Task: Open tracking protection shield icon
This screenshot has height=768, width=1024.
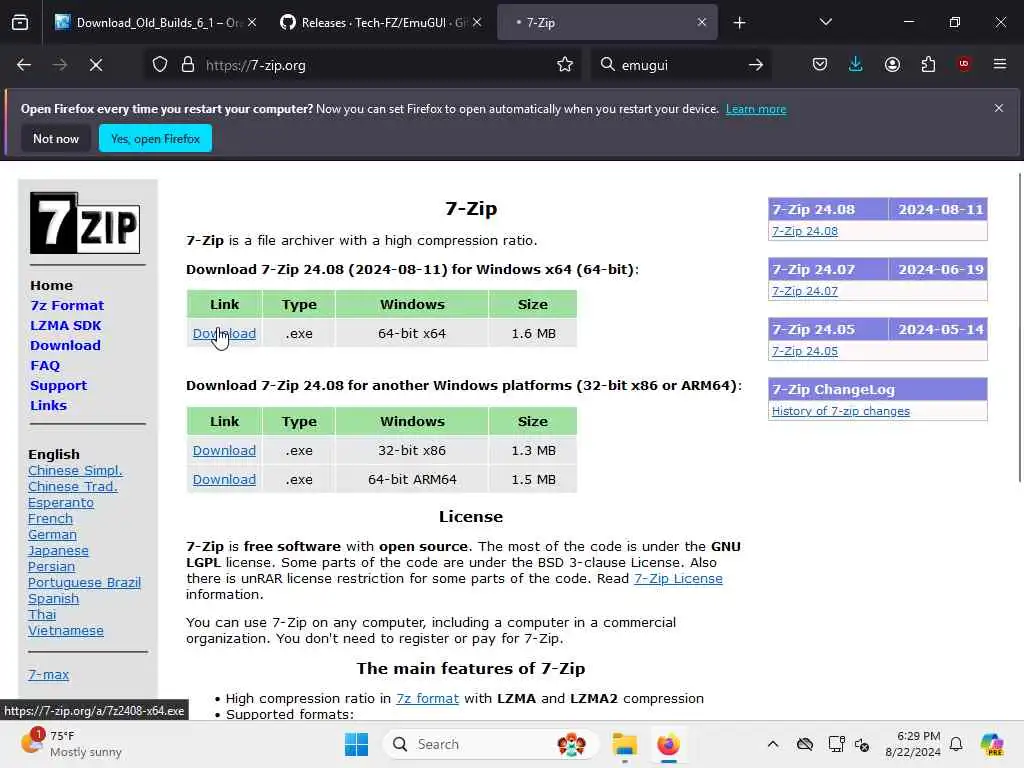Action: pos(160,65)
